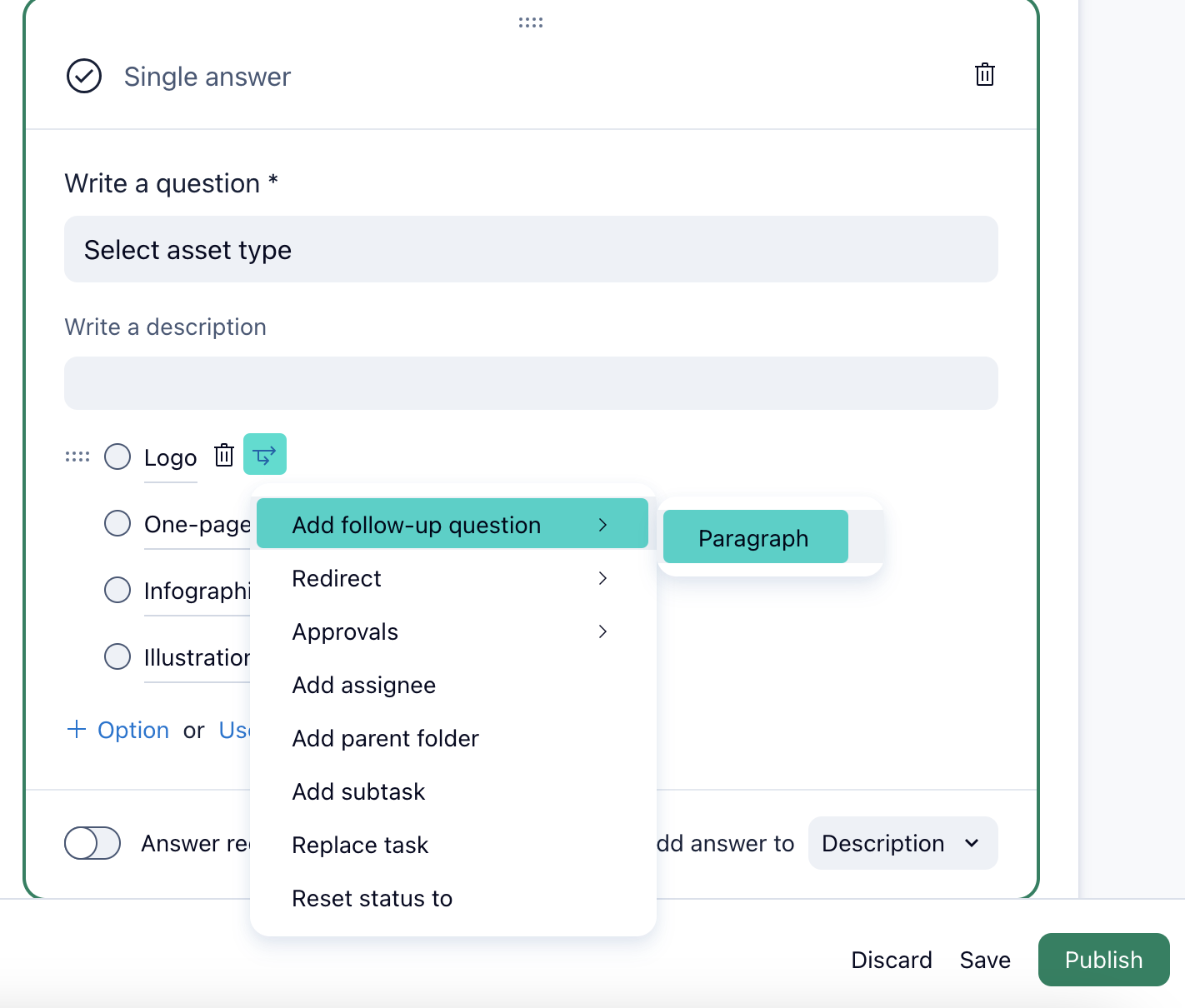
Task: Expand Add follow-up question submenu arrow
Action: tap(602, 525)
